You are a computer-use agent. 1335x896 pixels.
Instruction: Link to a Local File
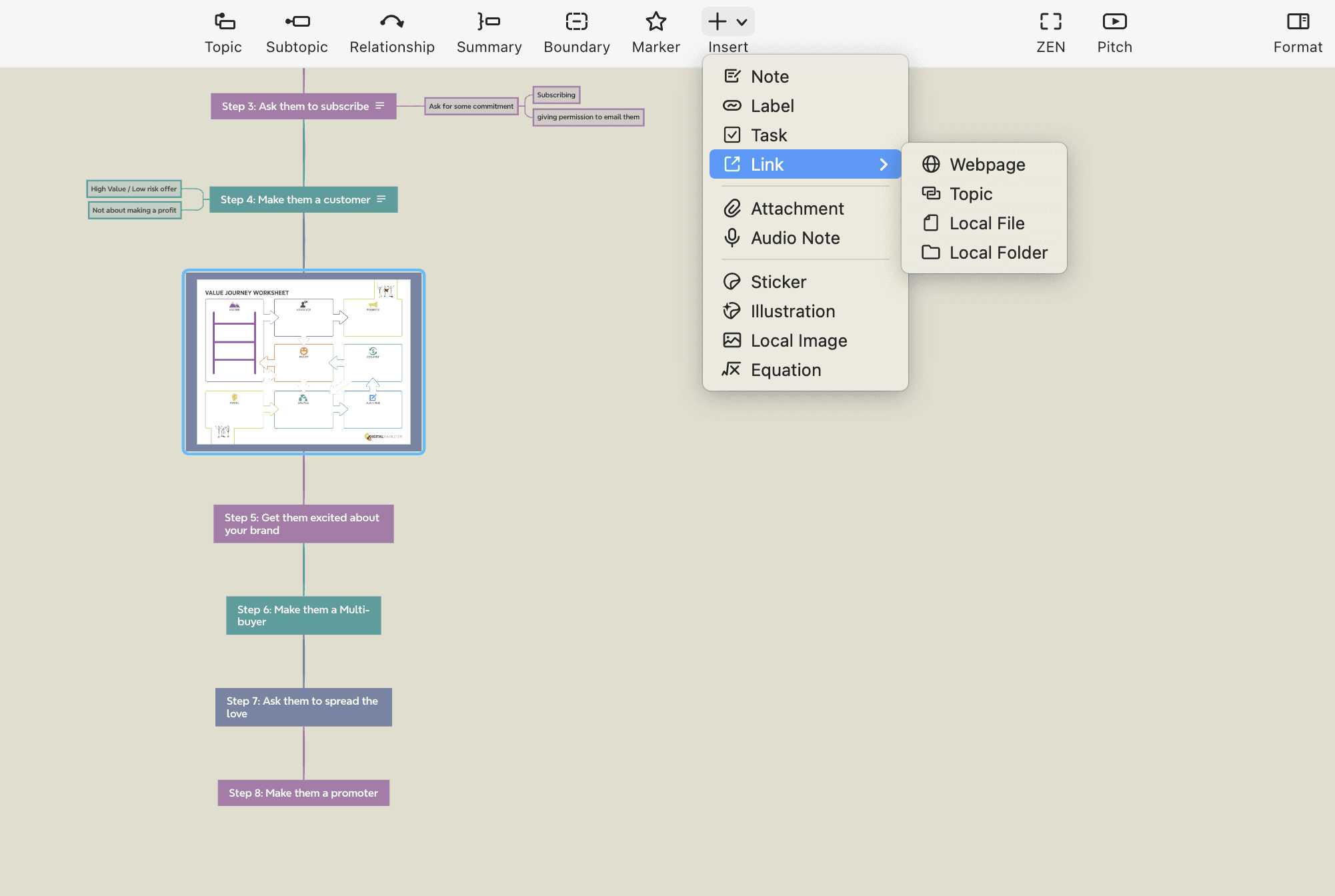click(984, 223)
